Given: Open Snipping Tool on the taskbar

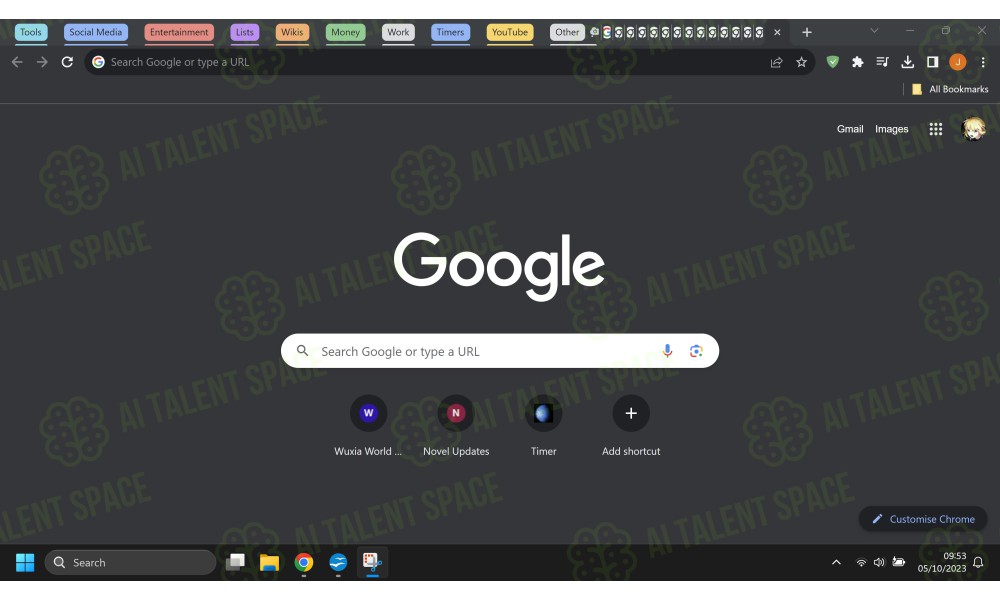Looking at the screenshot, I should click(x=372, y=562).
